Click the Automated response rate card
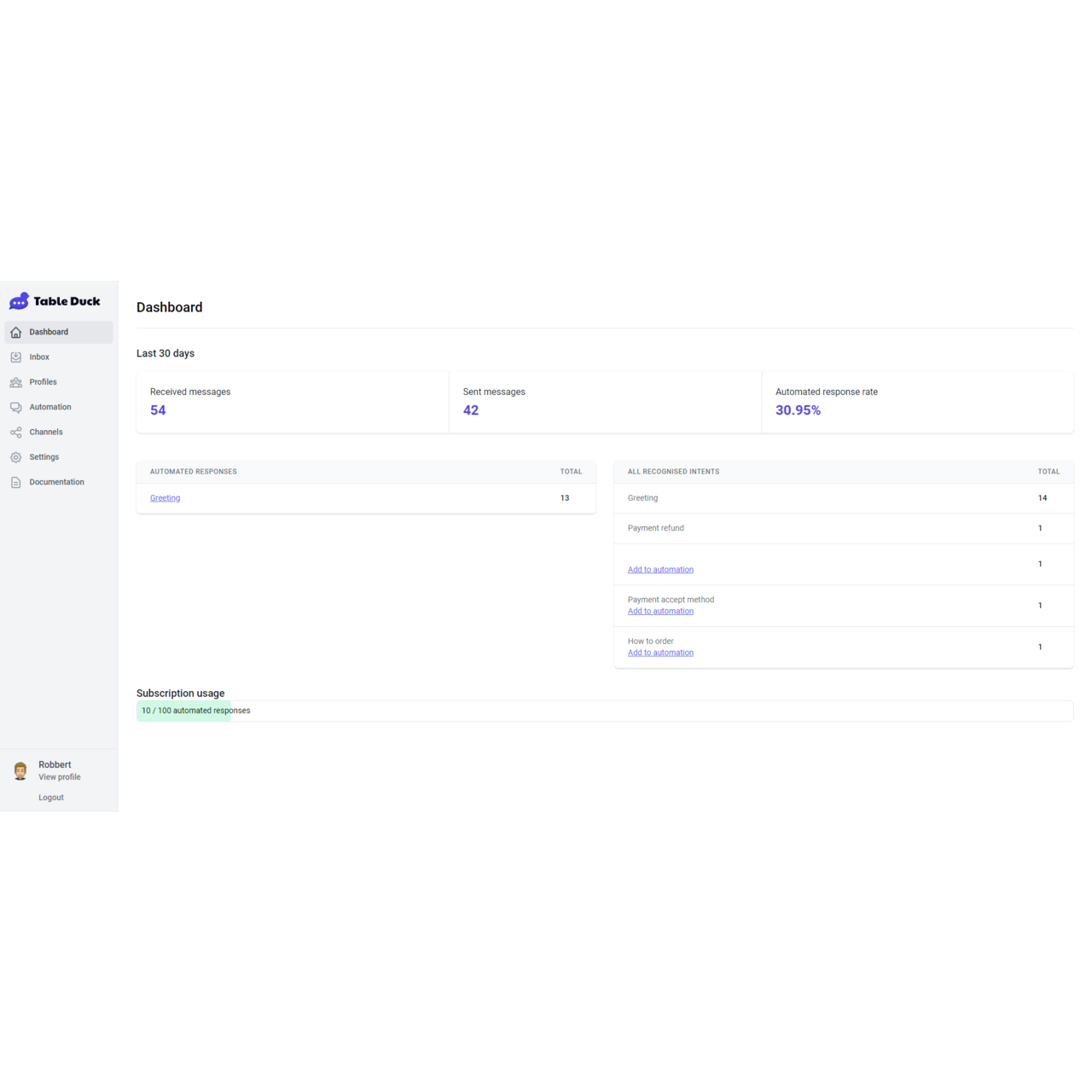Viewport: 1092px width, 1092px height. 917,402
